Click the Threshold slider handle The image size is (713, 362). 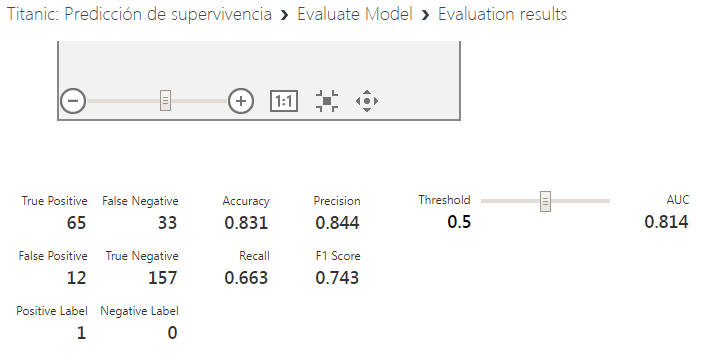pos(545,201)
